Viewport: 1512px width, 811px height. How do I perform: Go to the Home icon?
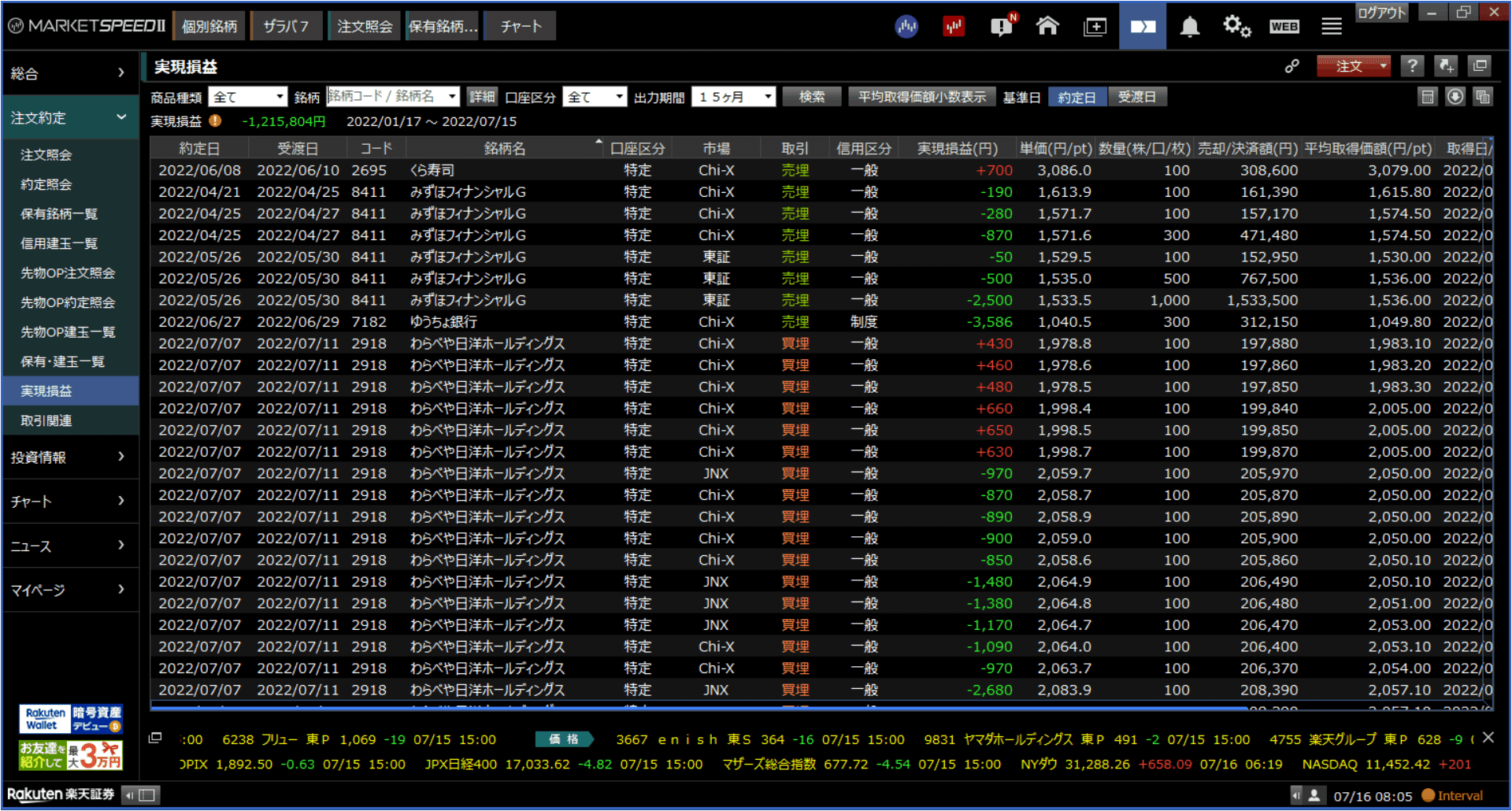pyautogui.click(x=1047, y=26)
